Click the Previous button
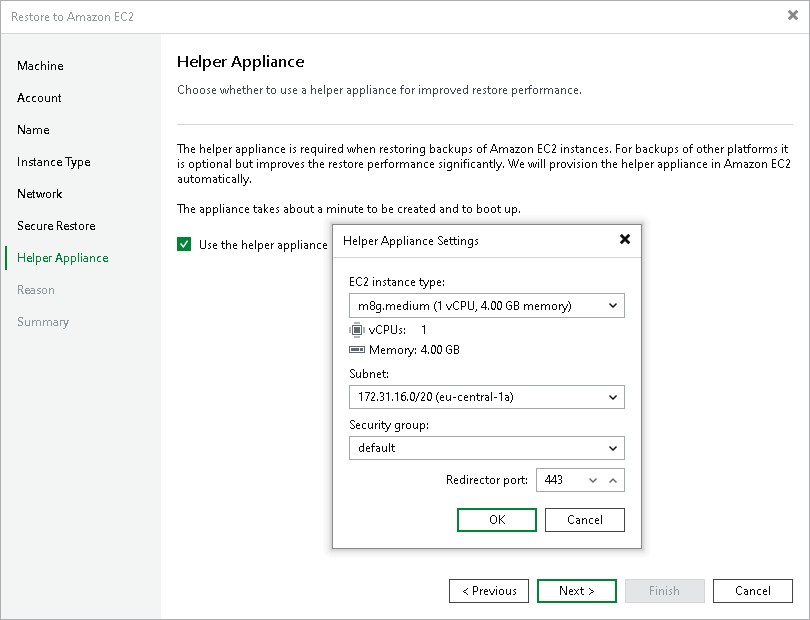The width and height of the screenshot is (810, 620). click(489, 591)
